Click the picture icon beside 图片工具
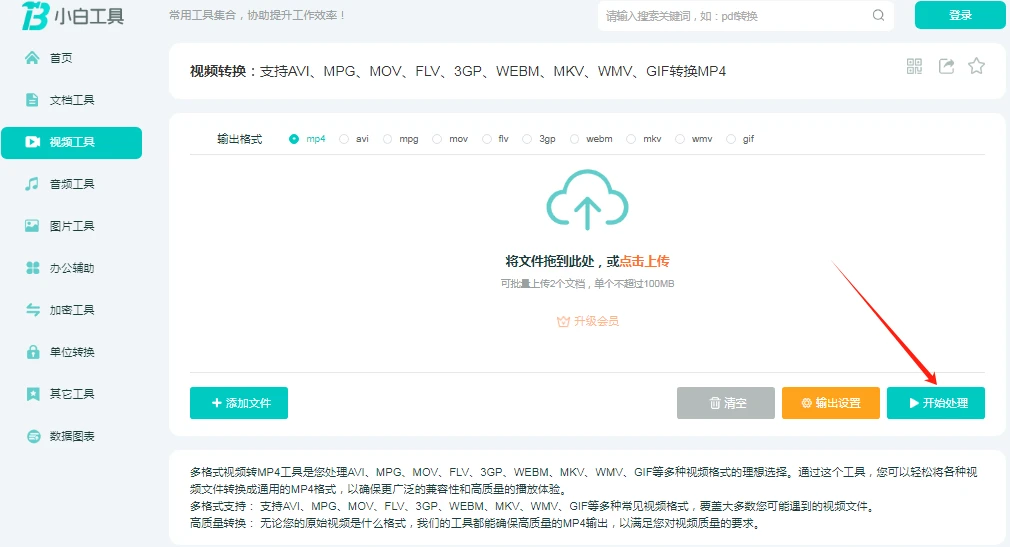 coord(32,226)
